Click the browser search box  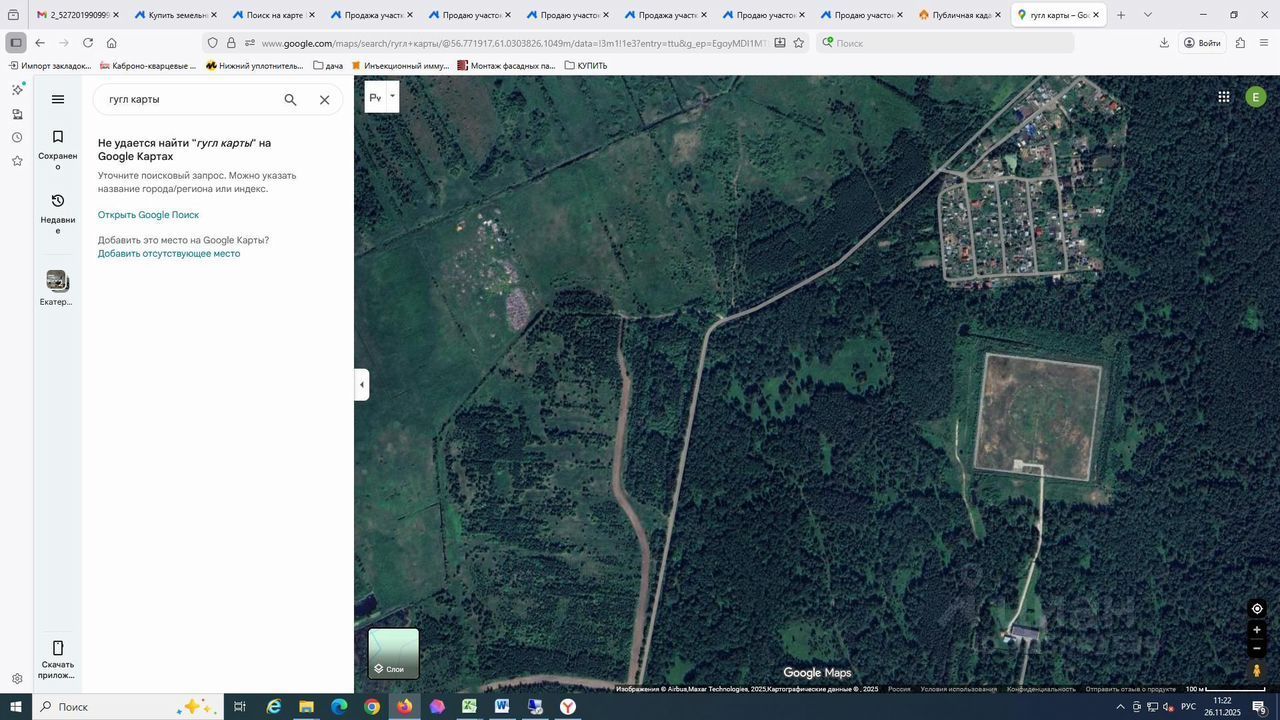(x=945, y=43)
